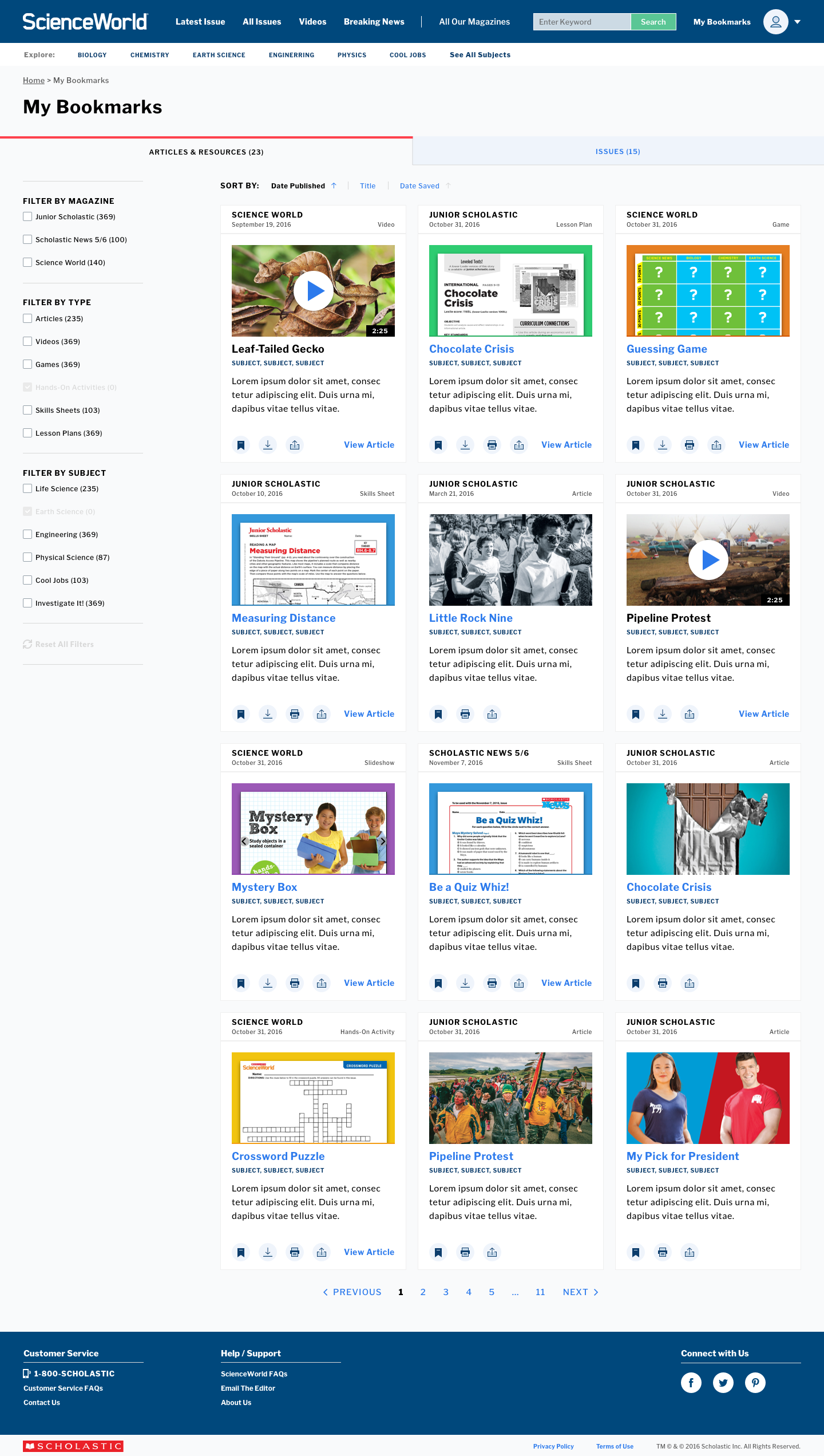The image size is (824, 1456).
Task: Tick the Games (369) checkbox
Action: point(27,364)
